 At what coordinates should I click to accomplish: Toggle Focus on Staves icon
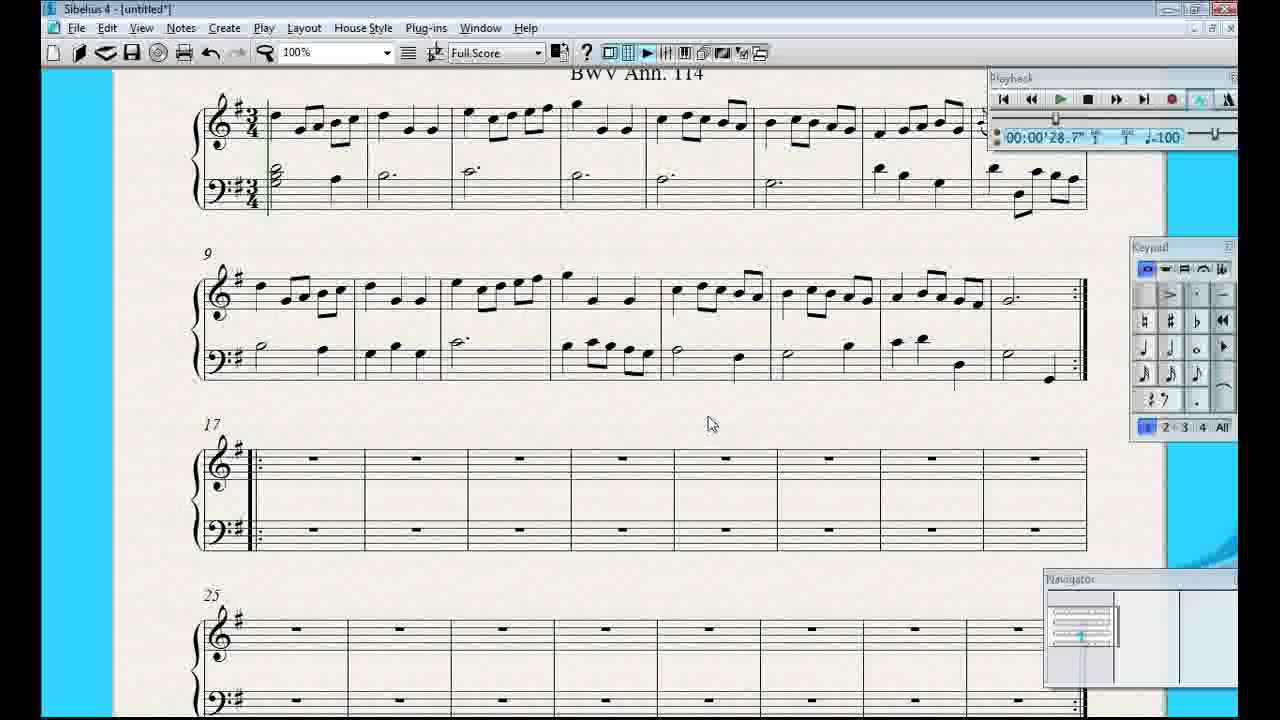point(408,53)
